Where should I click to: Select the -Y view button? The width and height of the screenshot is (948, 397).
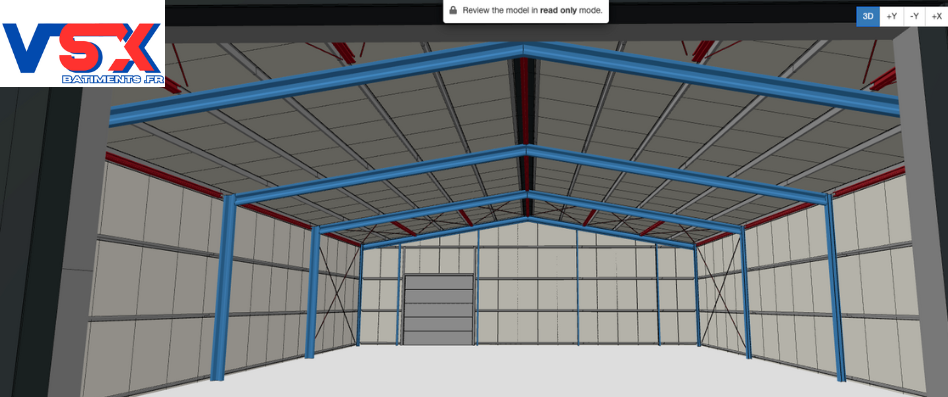point(914,17)
